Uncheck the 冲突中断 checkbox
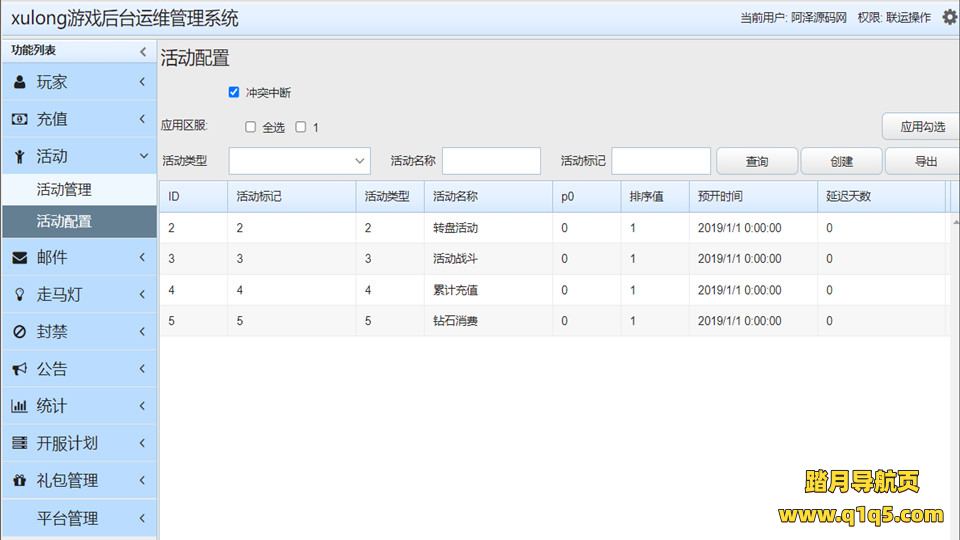Viewport: 960px width, 540px height. (x=234, y=92)
